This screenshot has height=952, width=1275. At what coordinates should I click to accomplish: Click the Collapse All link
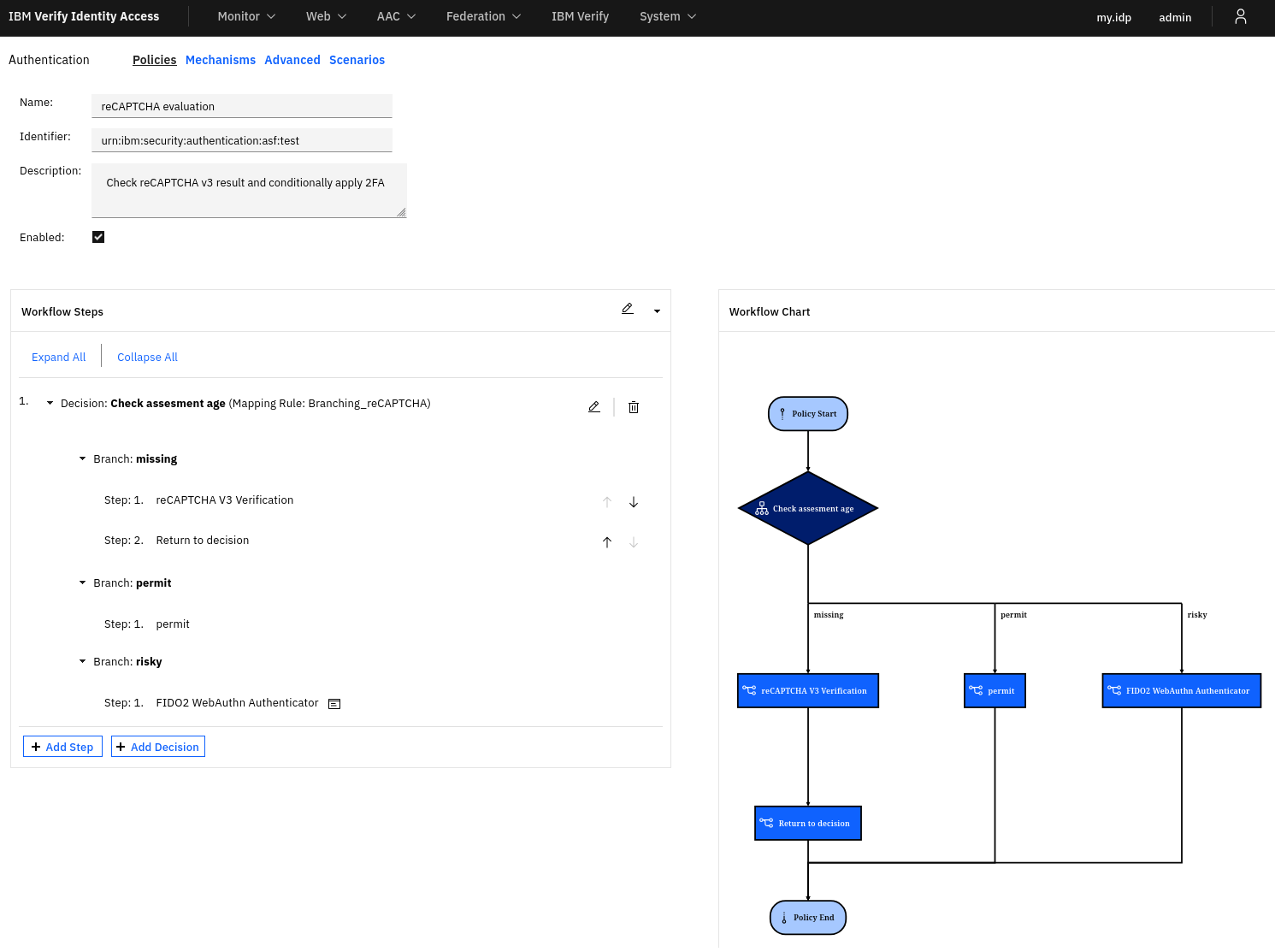(147, 358)
